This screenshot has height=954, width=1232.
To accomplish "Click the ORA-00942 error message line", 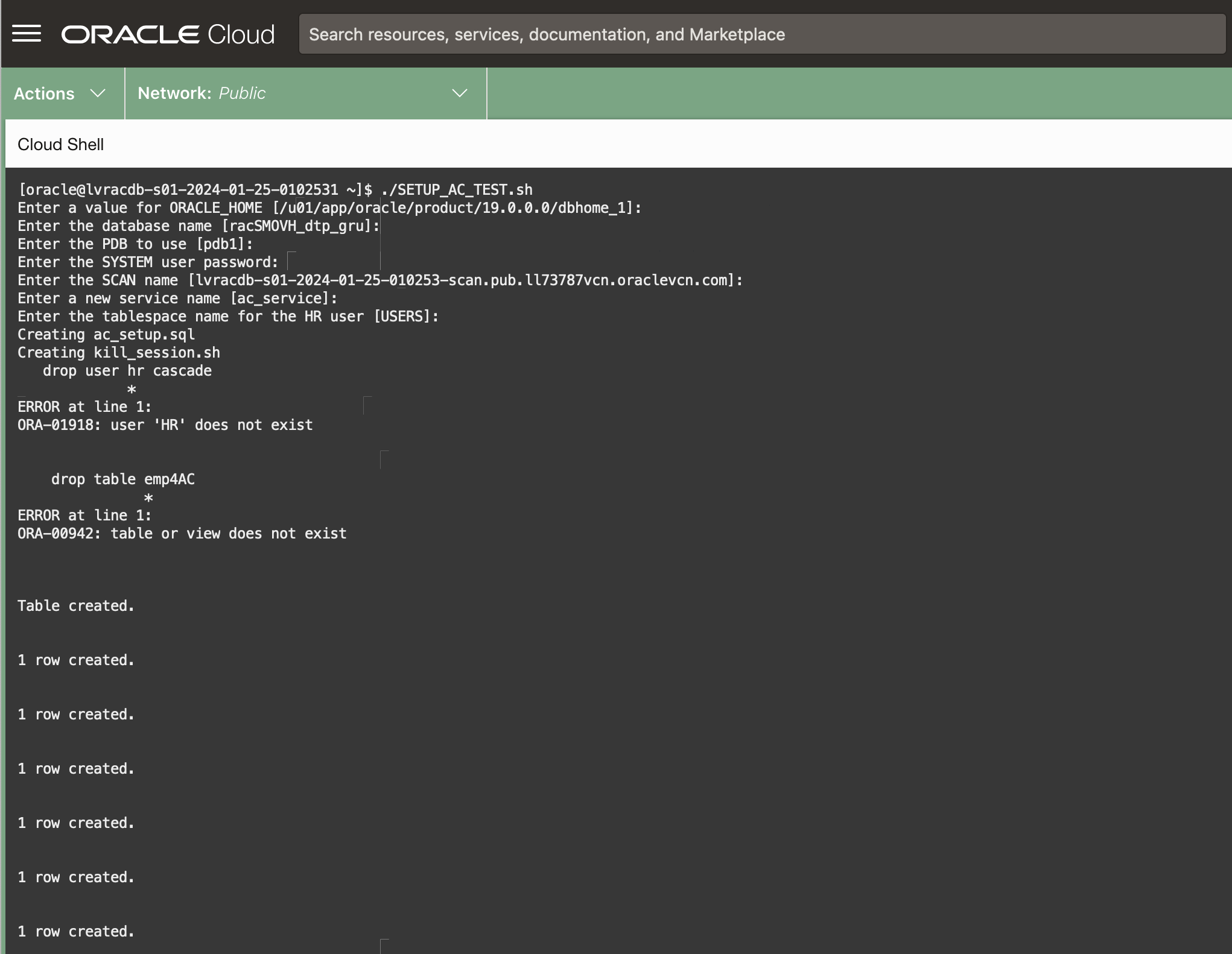I will tap(182, 534).
